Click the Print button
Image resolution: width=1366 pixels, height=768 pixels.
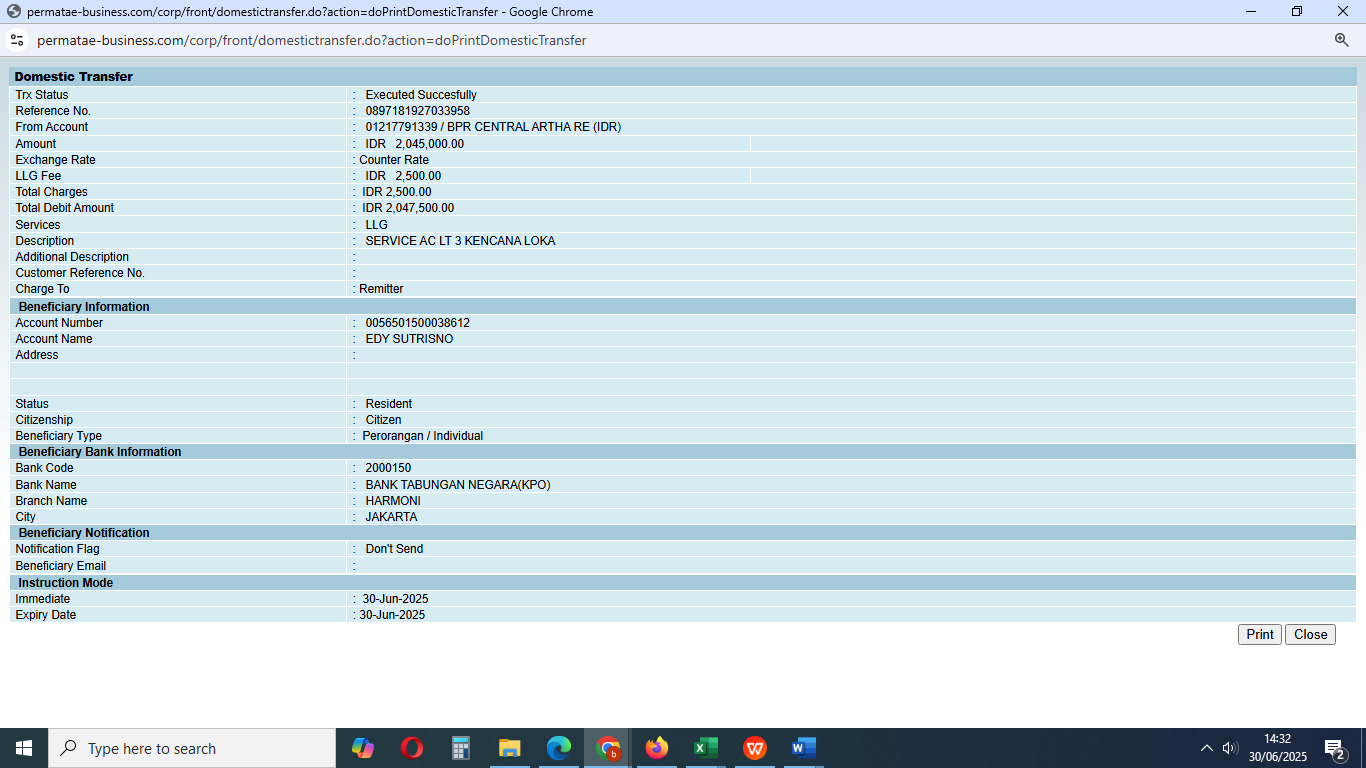tap(1259, 635)
